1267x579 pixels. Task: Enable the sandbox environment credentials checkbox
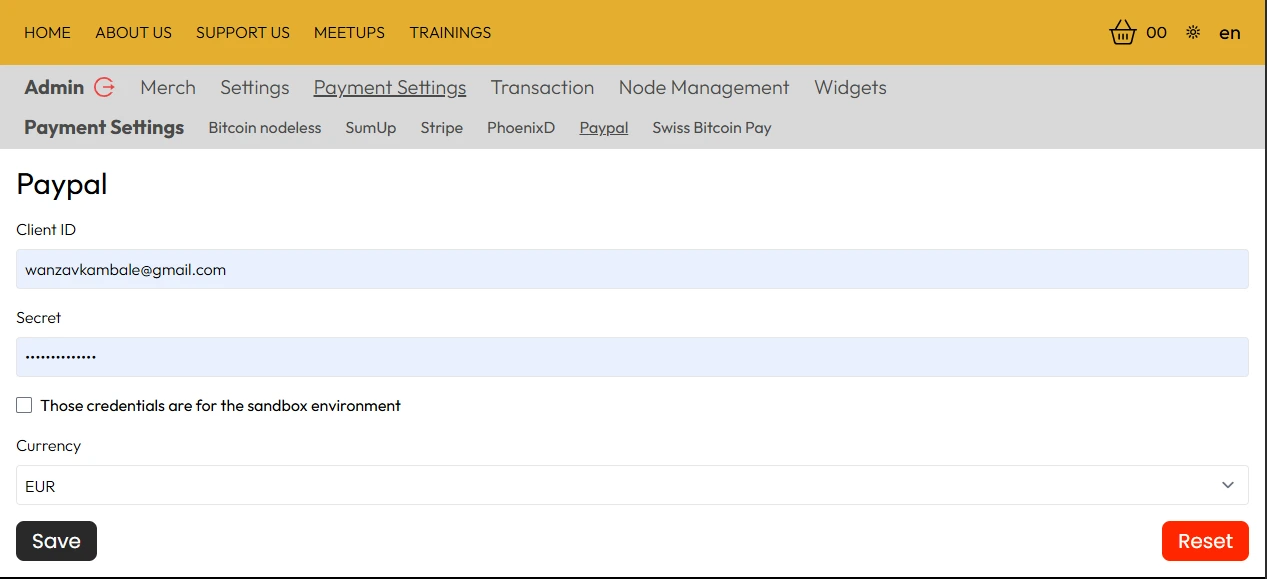(x=24, y=405)
